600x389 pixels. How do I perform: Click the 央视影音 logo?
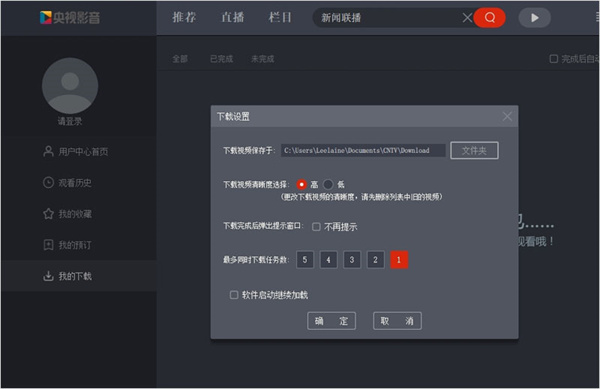pyautogui.click(x=70, y=17)
